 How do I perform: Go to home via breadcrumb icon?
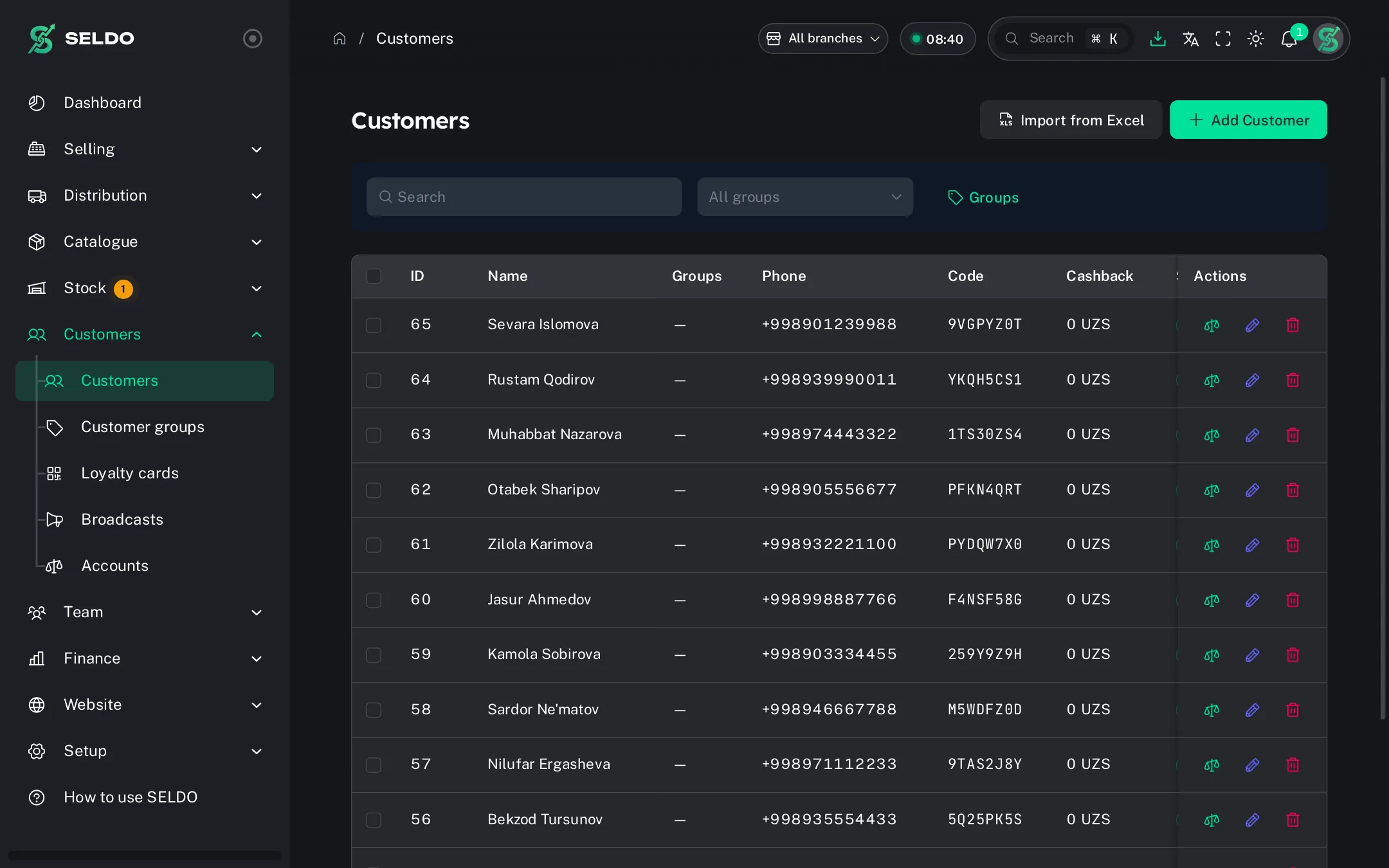(x=340, y=39)
